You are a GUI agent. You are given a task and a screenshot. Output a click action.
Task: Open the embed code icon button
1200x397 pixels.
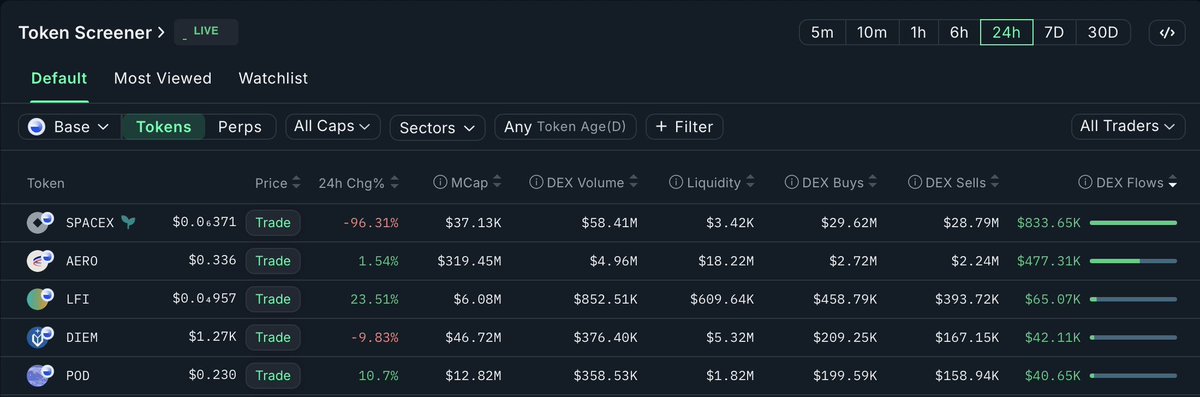1166,32
